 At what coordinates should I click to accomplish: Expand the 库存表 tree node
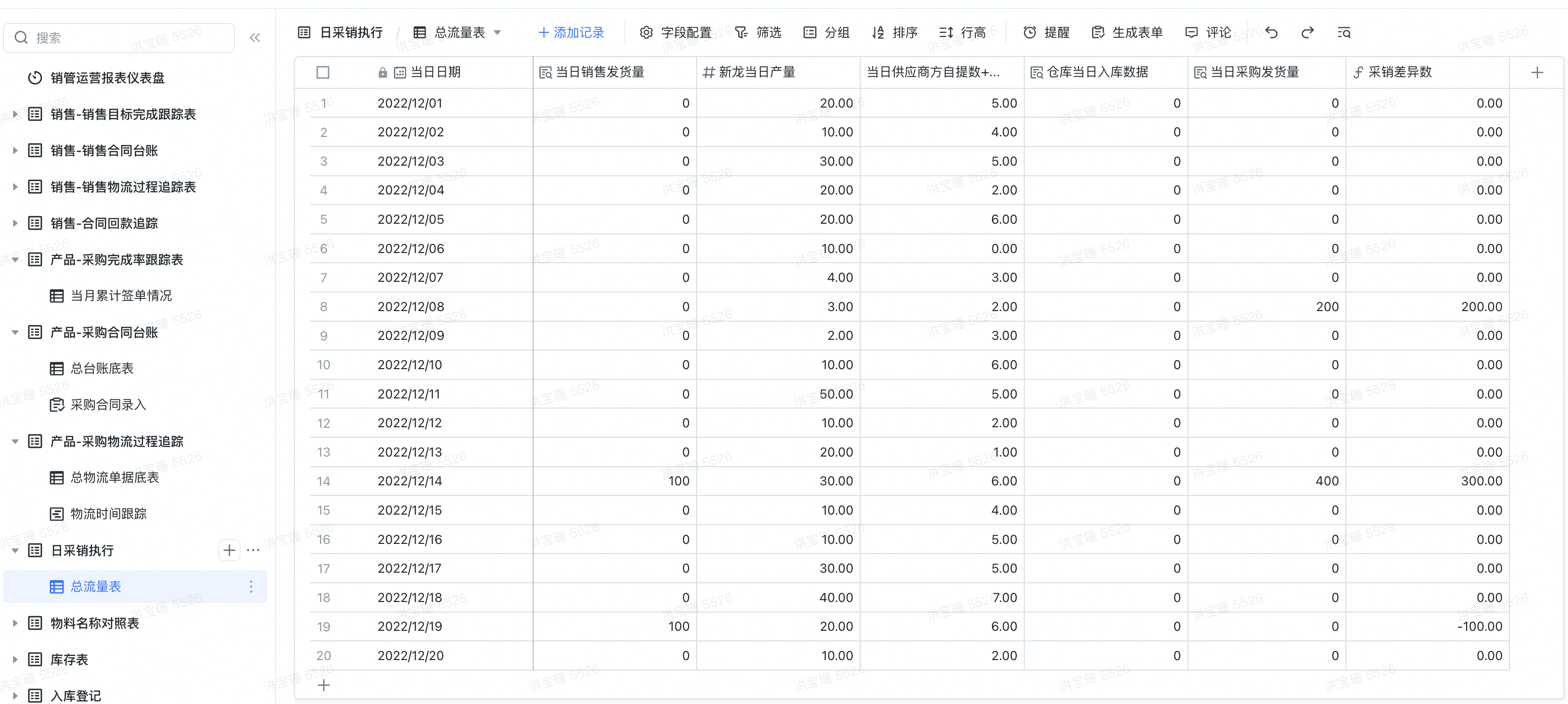pyautogui.click(x=15, y=660)
